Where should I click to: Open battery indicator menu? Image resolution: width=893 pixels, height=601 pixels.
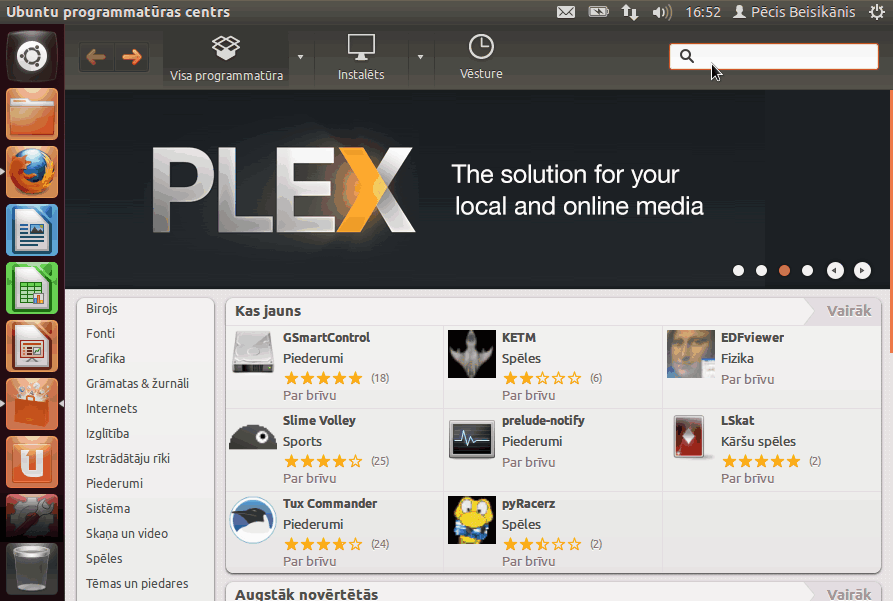pos(599,12)
